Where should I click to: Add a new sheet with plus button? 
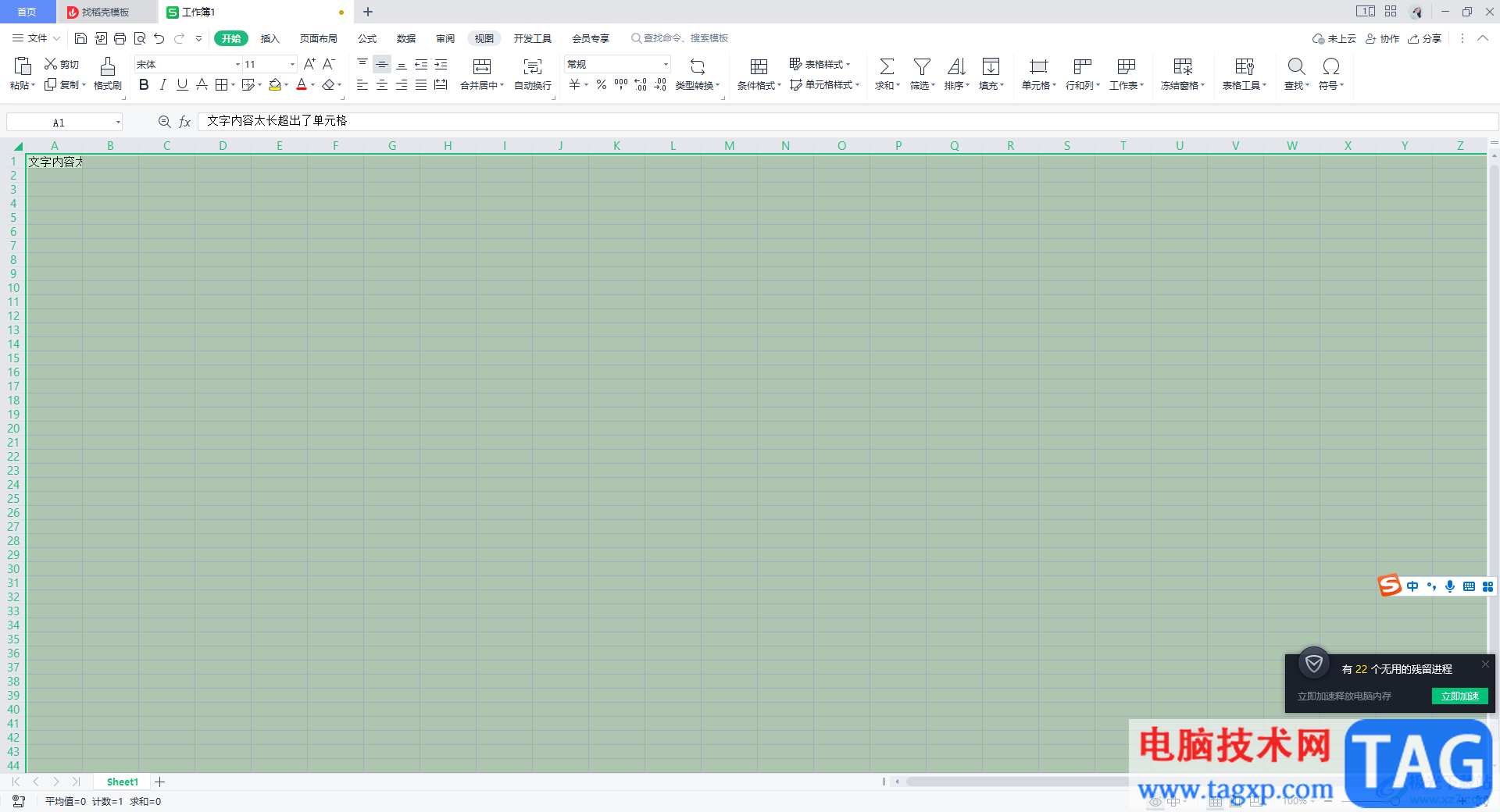pyautogui.click(x=160, y=782)
